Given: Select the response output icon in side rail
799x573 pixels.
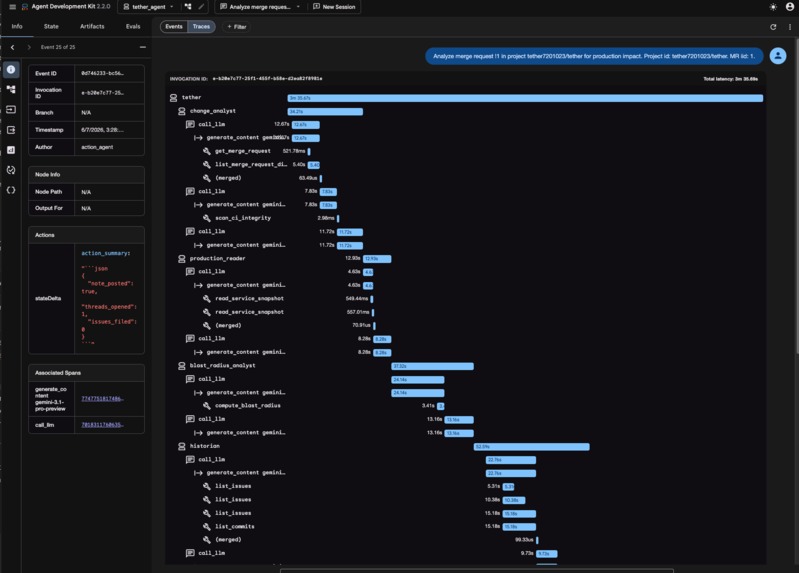Looking at the screenshot, I should pyautogui.click(x=11, y=130).
